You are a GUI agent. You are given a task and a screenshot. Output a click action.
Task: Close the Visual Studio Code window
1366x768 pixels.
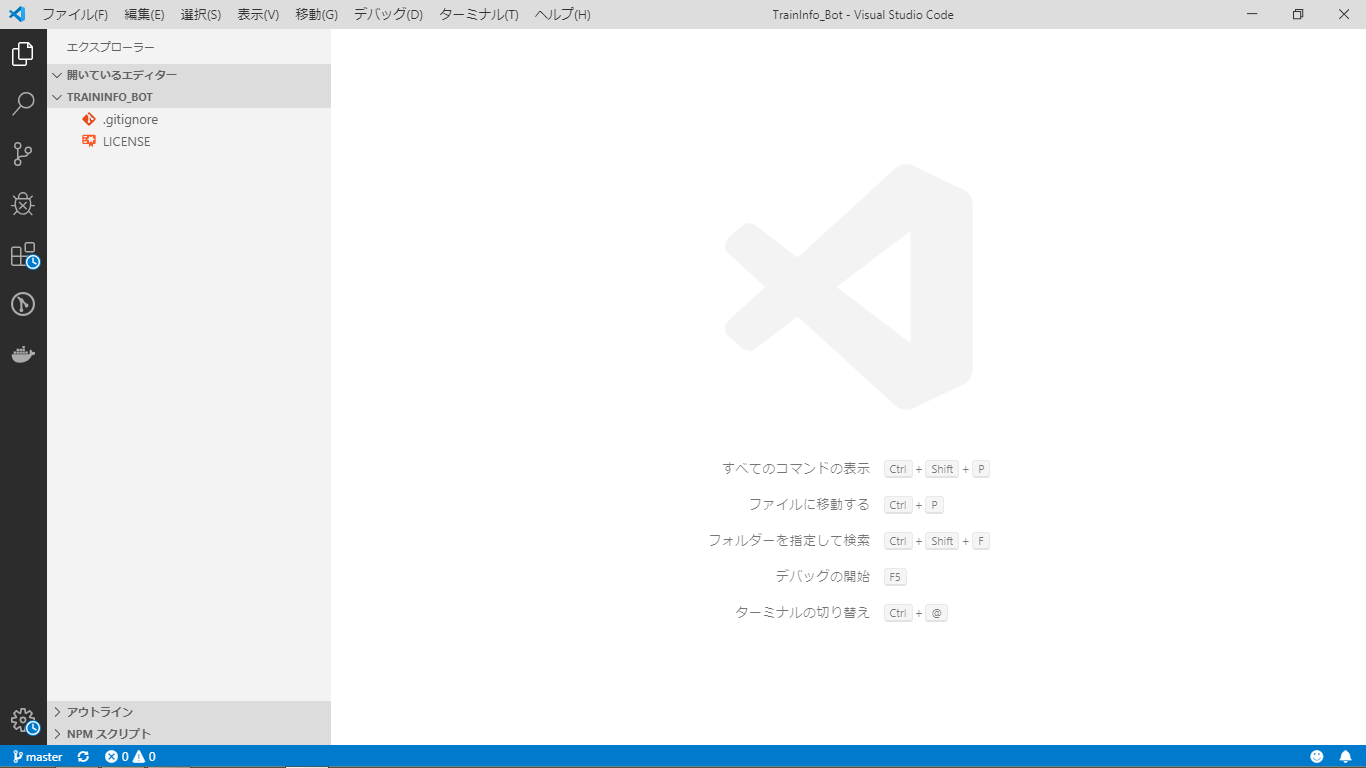1343,14
